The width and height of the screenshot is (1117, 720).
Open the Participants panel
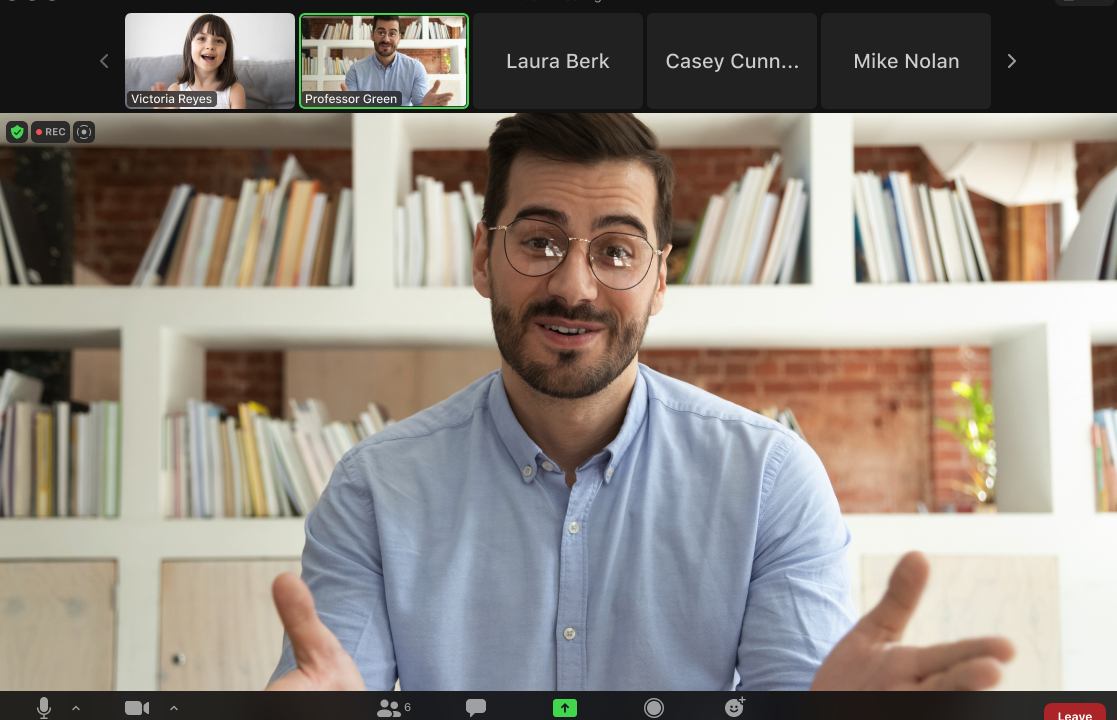pyautogui.click(x=388, y=708)
